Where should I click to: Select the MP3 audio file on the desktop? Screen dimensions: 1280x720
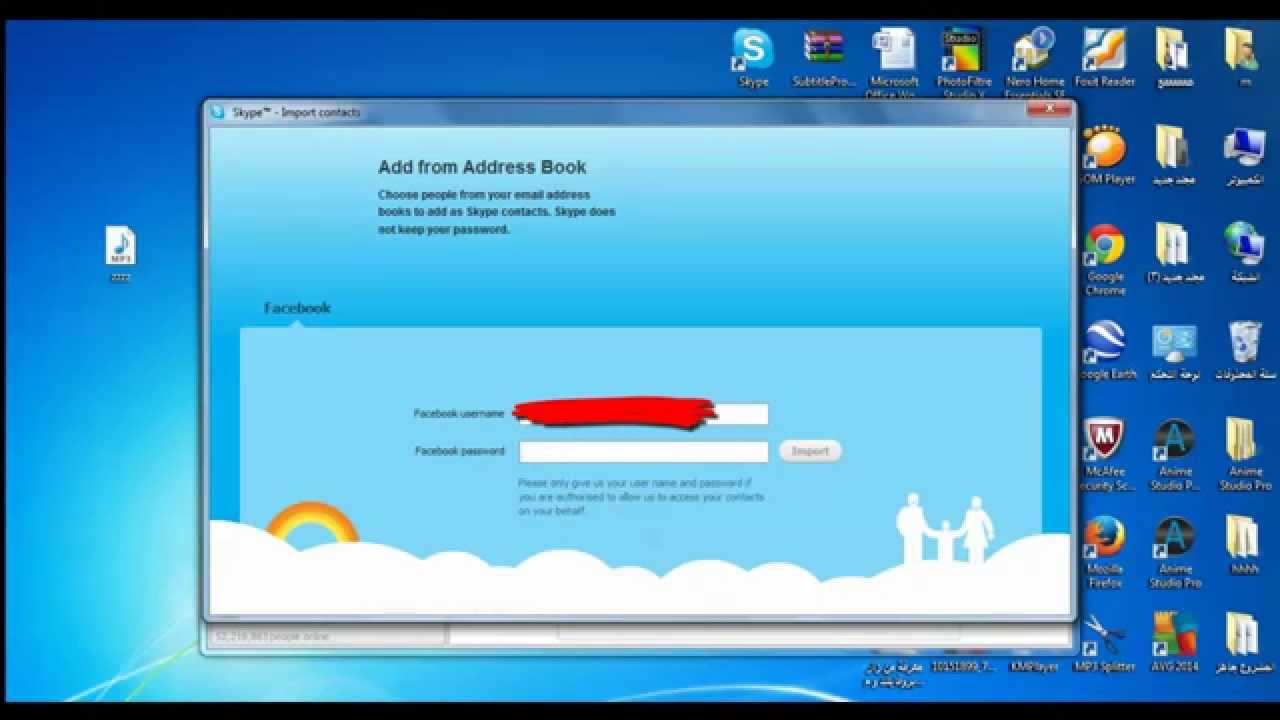click(x=120, y=254)
